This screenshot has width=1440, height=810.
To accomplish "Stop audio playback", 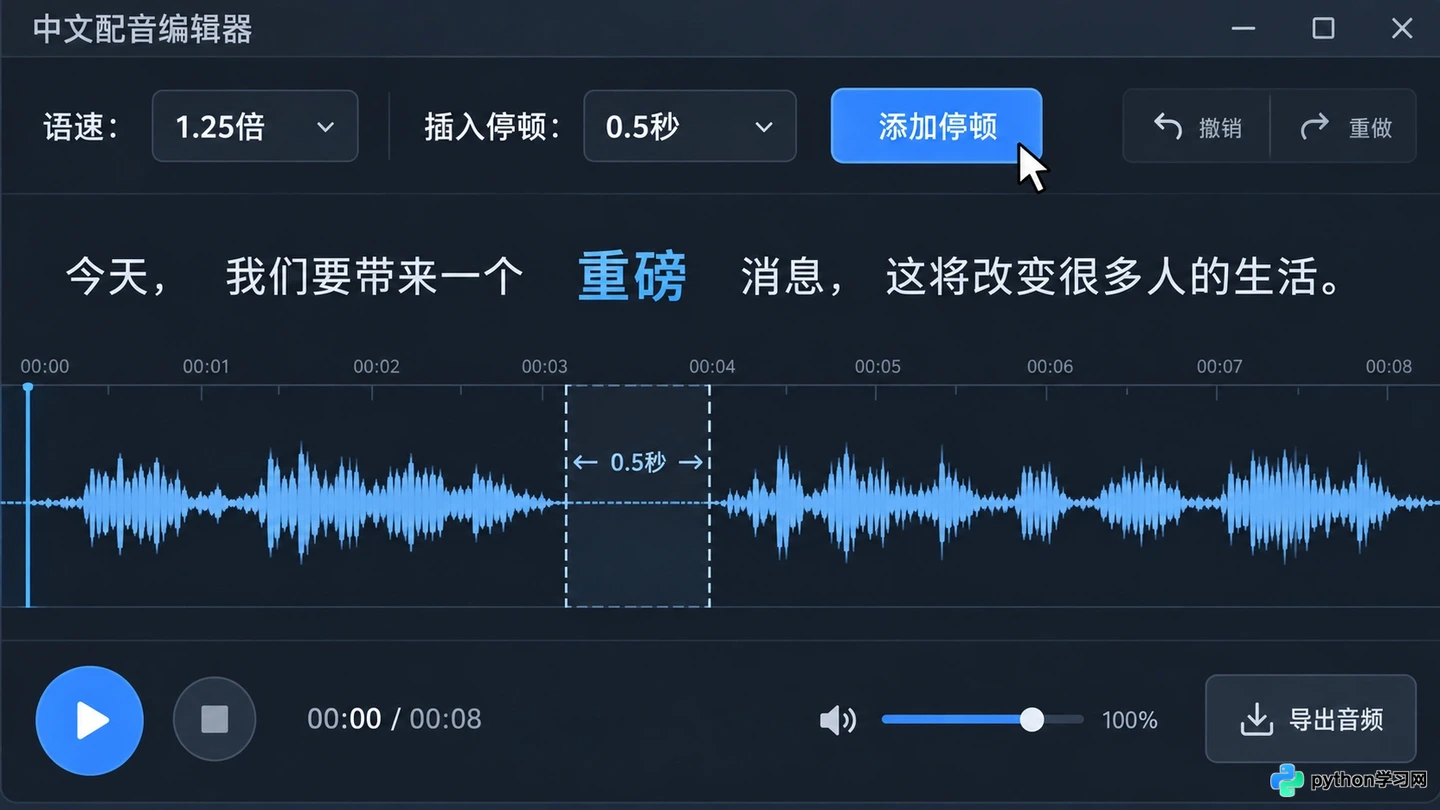I will tap(214, 719).
